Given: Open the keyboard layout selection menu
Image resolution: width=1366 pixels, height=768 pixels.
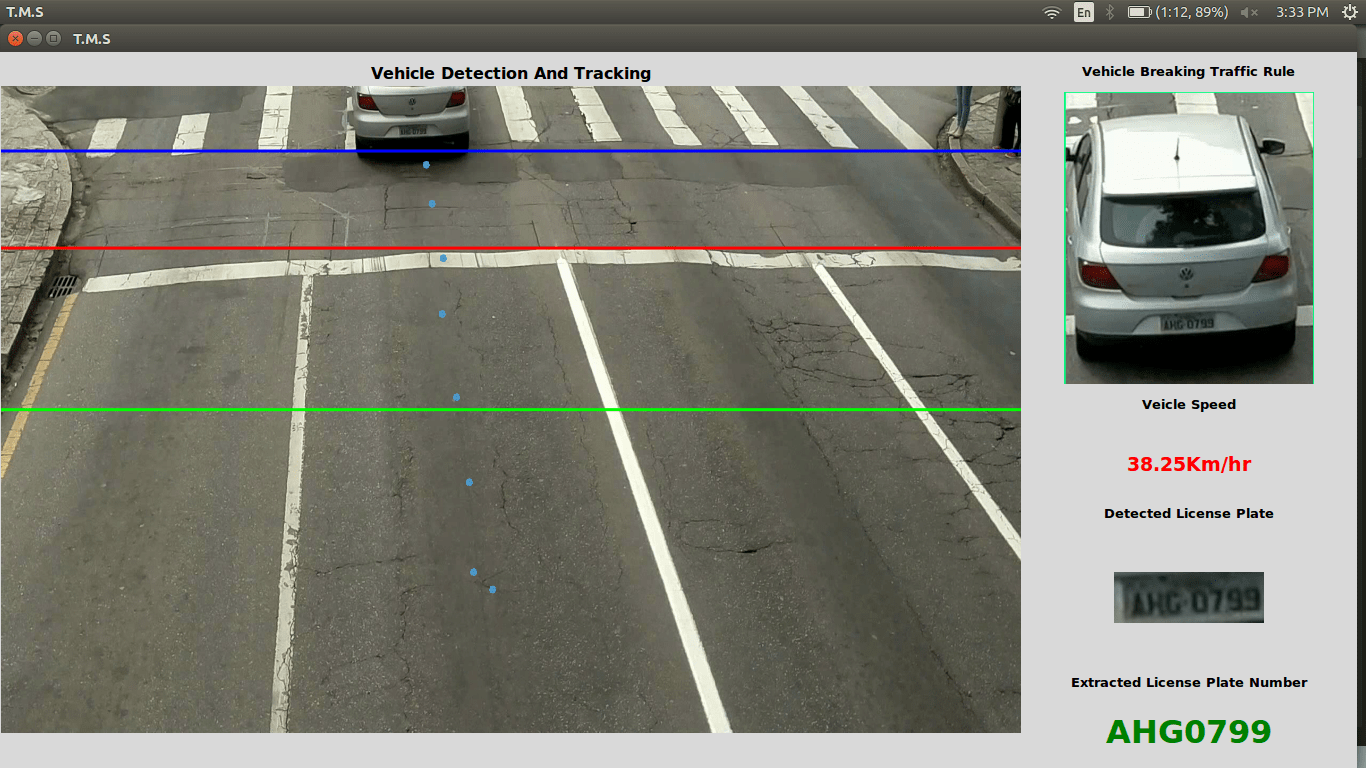Looking at the screenshot, I should (x=1082, y=12).
